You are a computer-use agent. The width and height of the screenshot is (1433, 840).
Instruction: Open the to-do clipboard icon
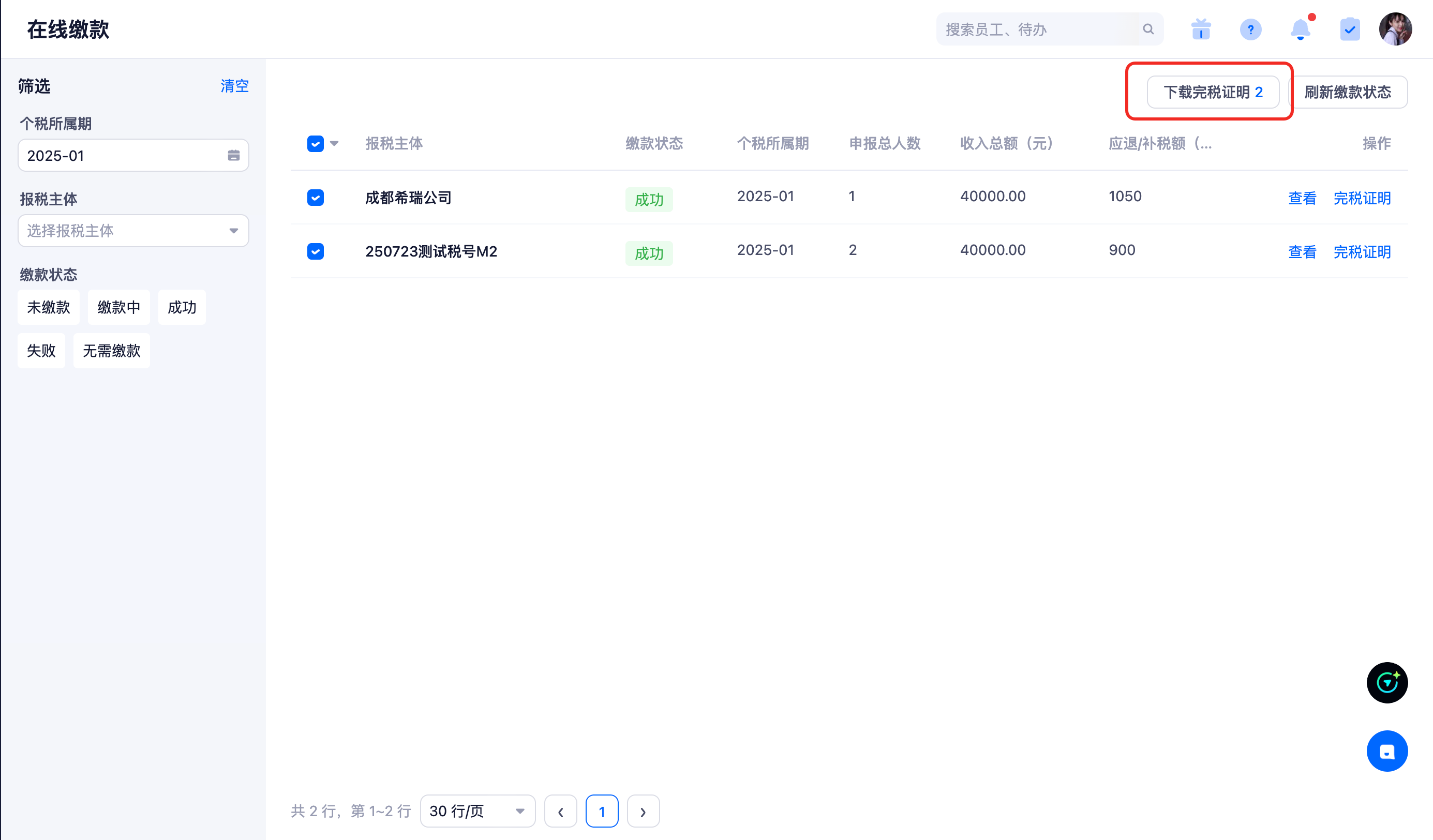(x=1350, y=29)
